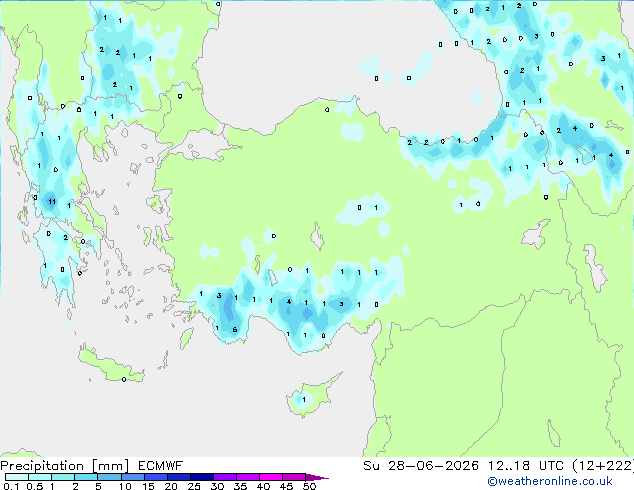Click the 'Precipitation [mm]' title text
The image size is (634, 490).
[65, 466]
